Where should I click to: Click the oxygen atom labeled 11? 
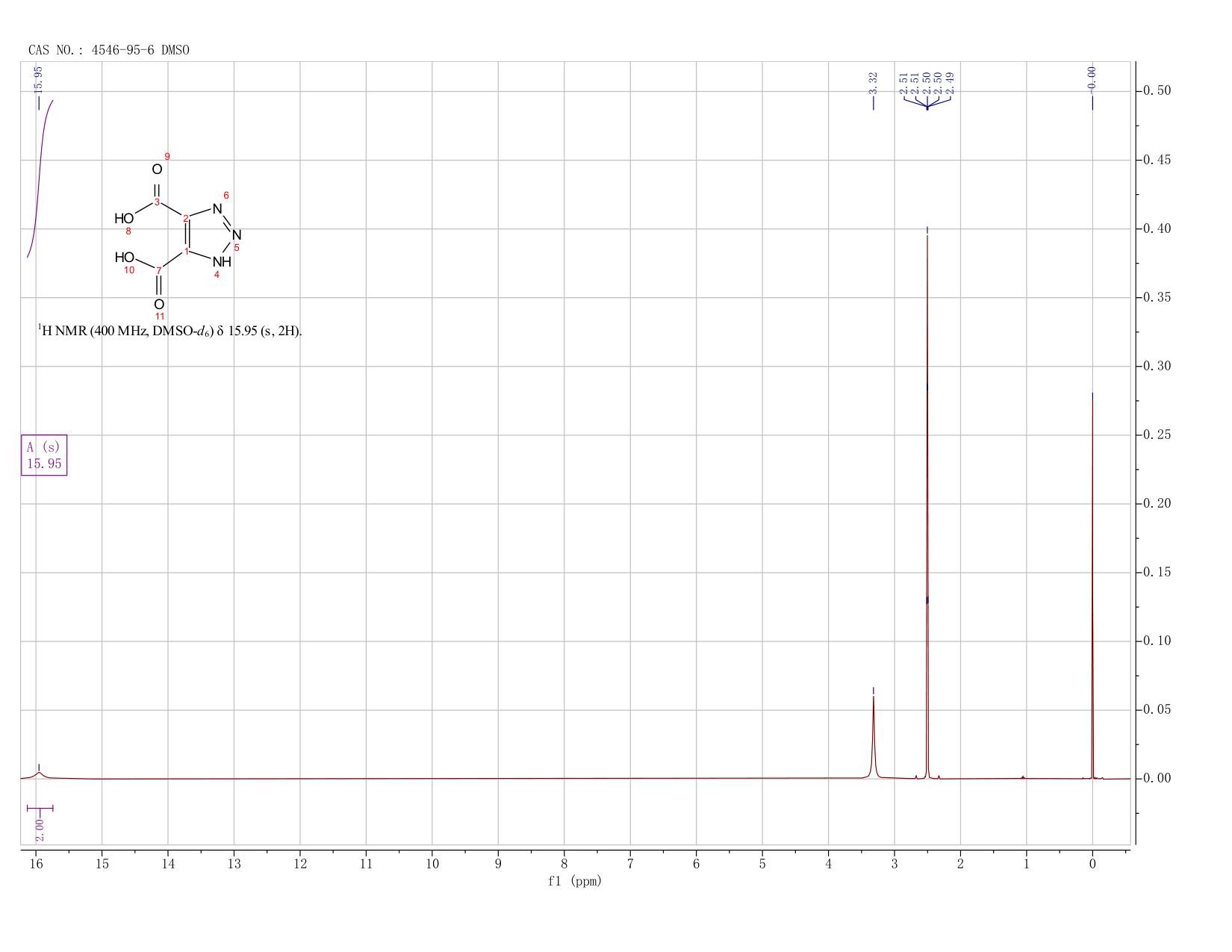(x=159, y=305)
